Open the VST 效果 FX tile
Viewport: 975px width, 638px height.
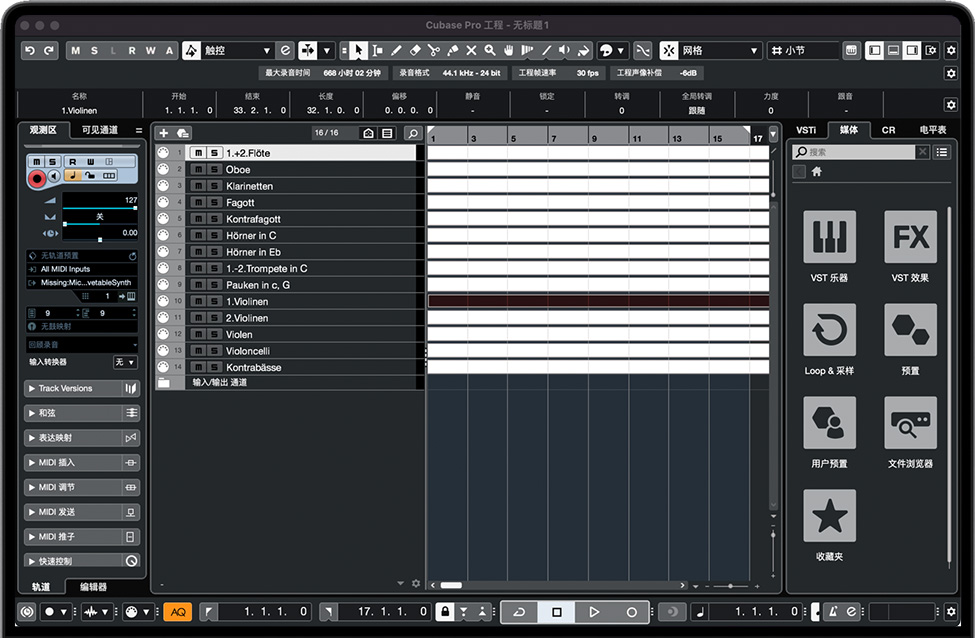(x=910, y=237)
